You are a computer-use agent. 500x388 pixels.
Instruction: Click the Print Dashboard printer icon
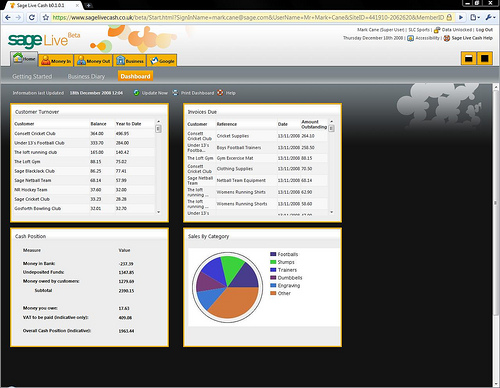(175, 93)
